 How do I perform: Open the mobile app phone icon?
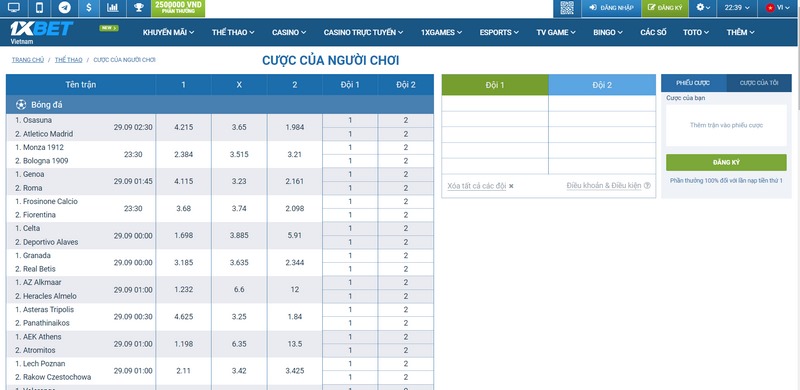click(40, 8)
